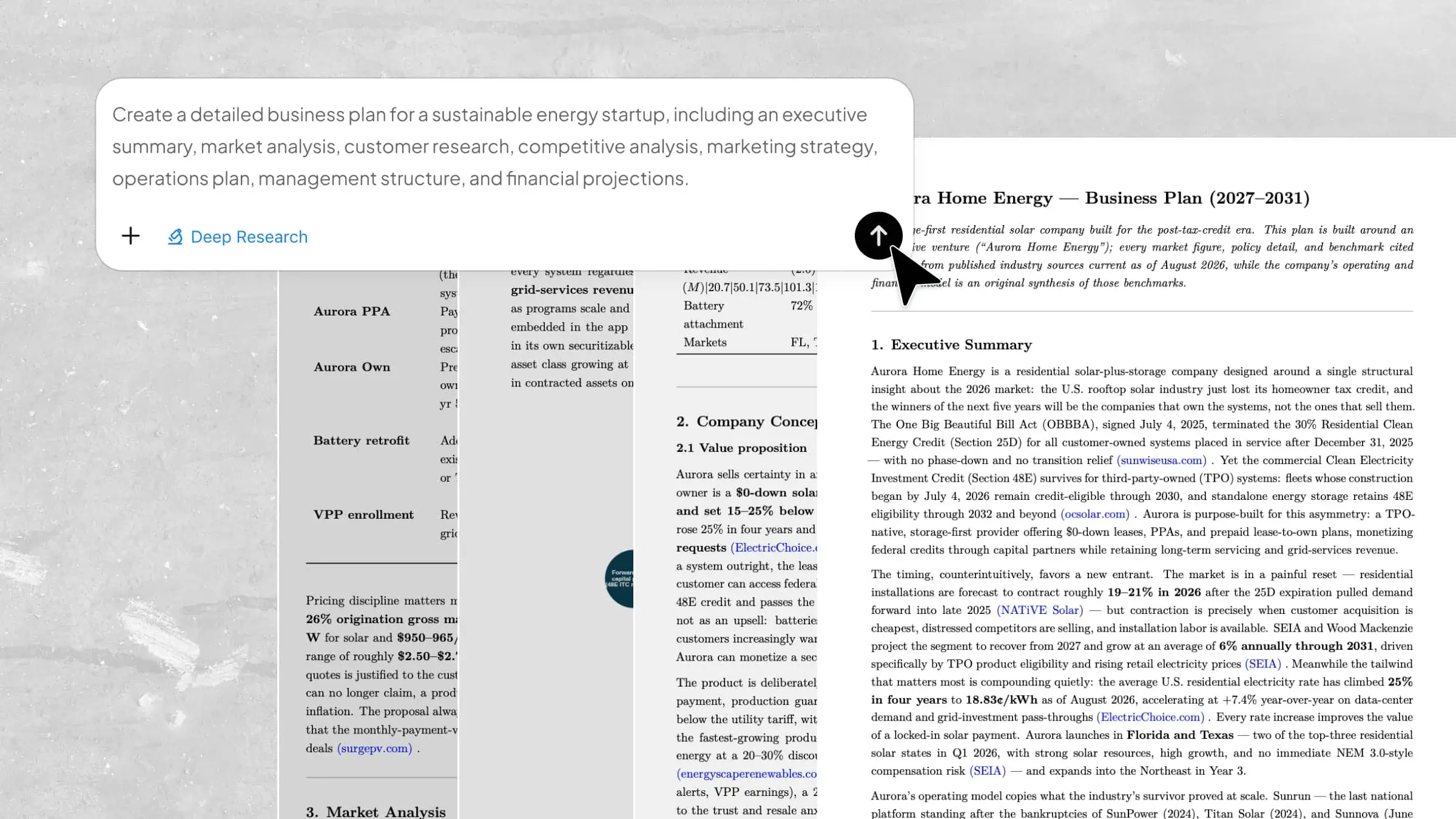Click the '2.1 Value proposition' heading
The height and width of the screenshot is (819, 1456).
741,448
